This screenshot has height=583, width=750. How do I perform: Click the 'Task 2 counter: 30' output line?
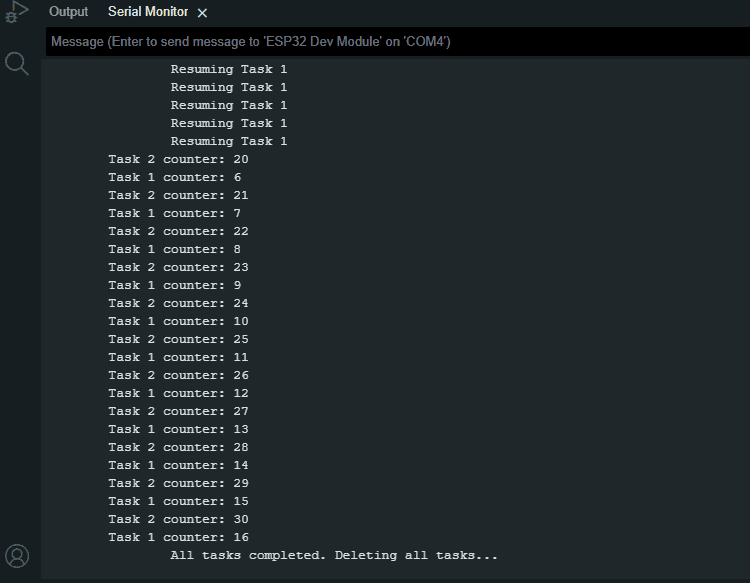[x=178, y=519]
